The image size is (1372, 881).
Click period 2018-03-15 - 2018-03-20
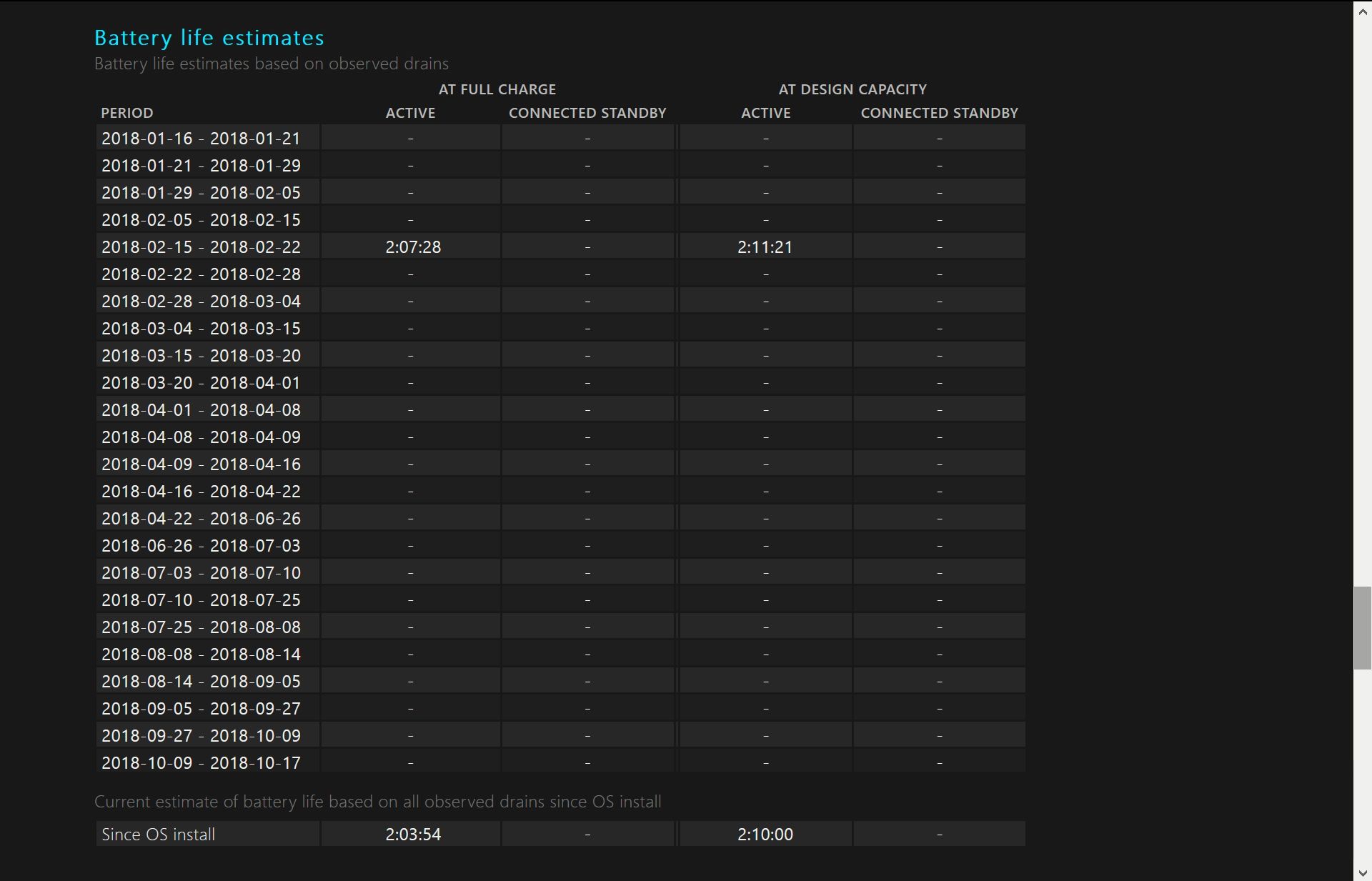tap(201, 356)
